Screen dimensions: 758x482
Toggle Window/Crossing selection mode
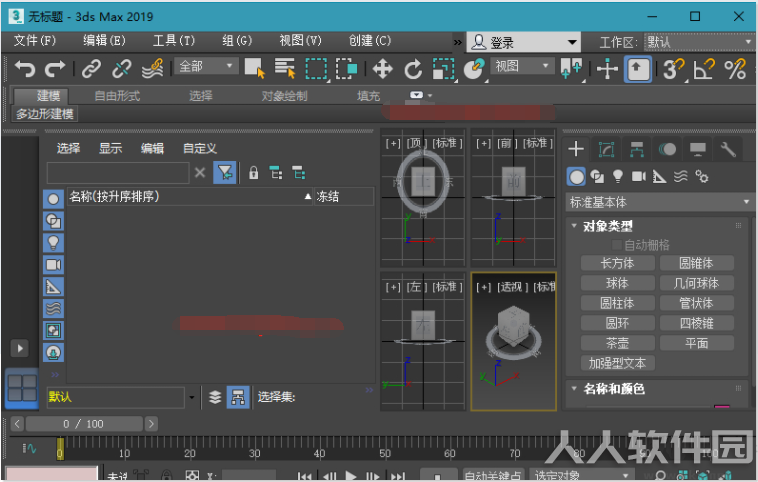click(x=346, y=69)
